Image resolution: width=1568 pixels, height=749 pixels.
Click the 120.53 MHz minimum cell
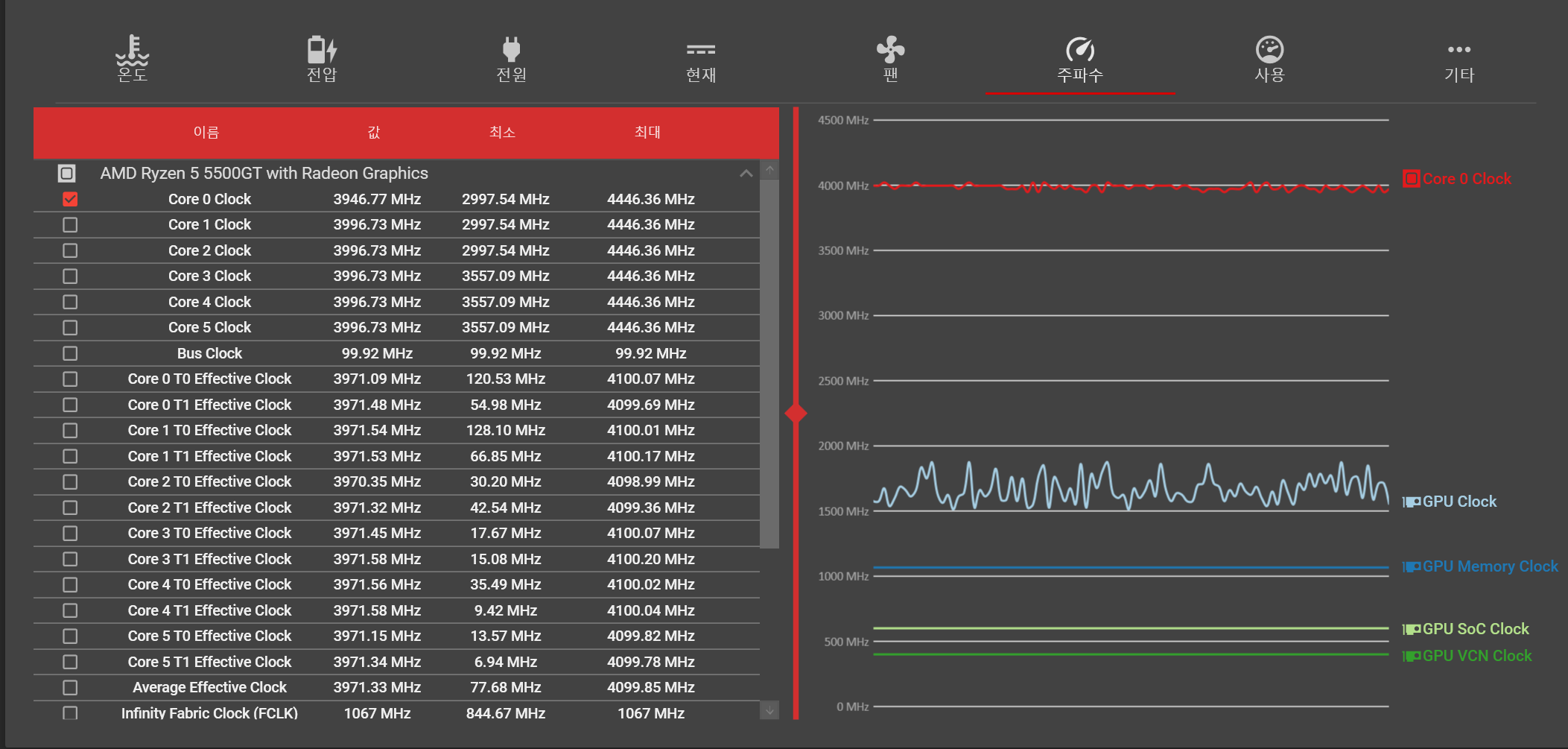[x=506, y=379]
